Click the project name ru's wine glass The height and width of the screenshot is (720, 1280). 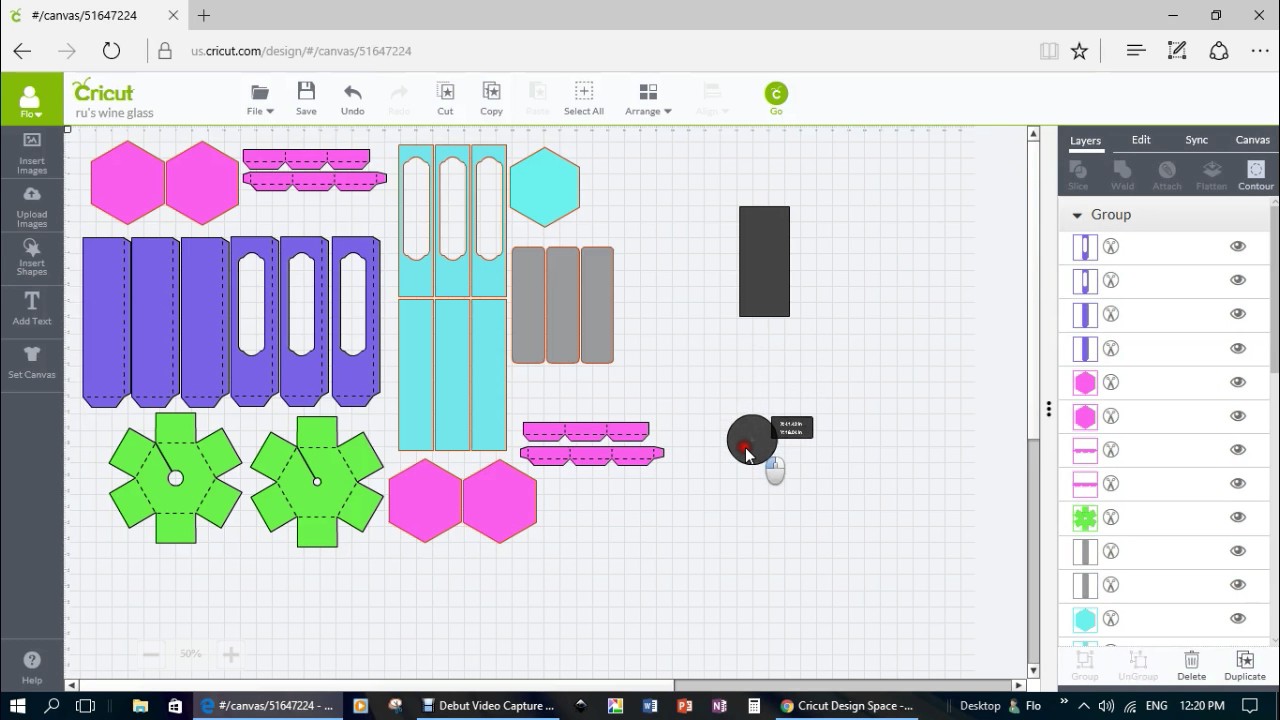tap(114, 113)
